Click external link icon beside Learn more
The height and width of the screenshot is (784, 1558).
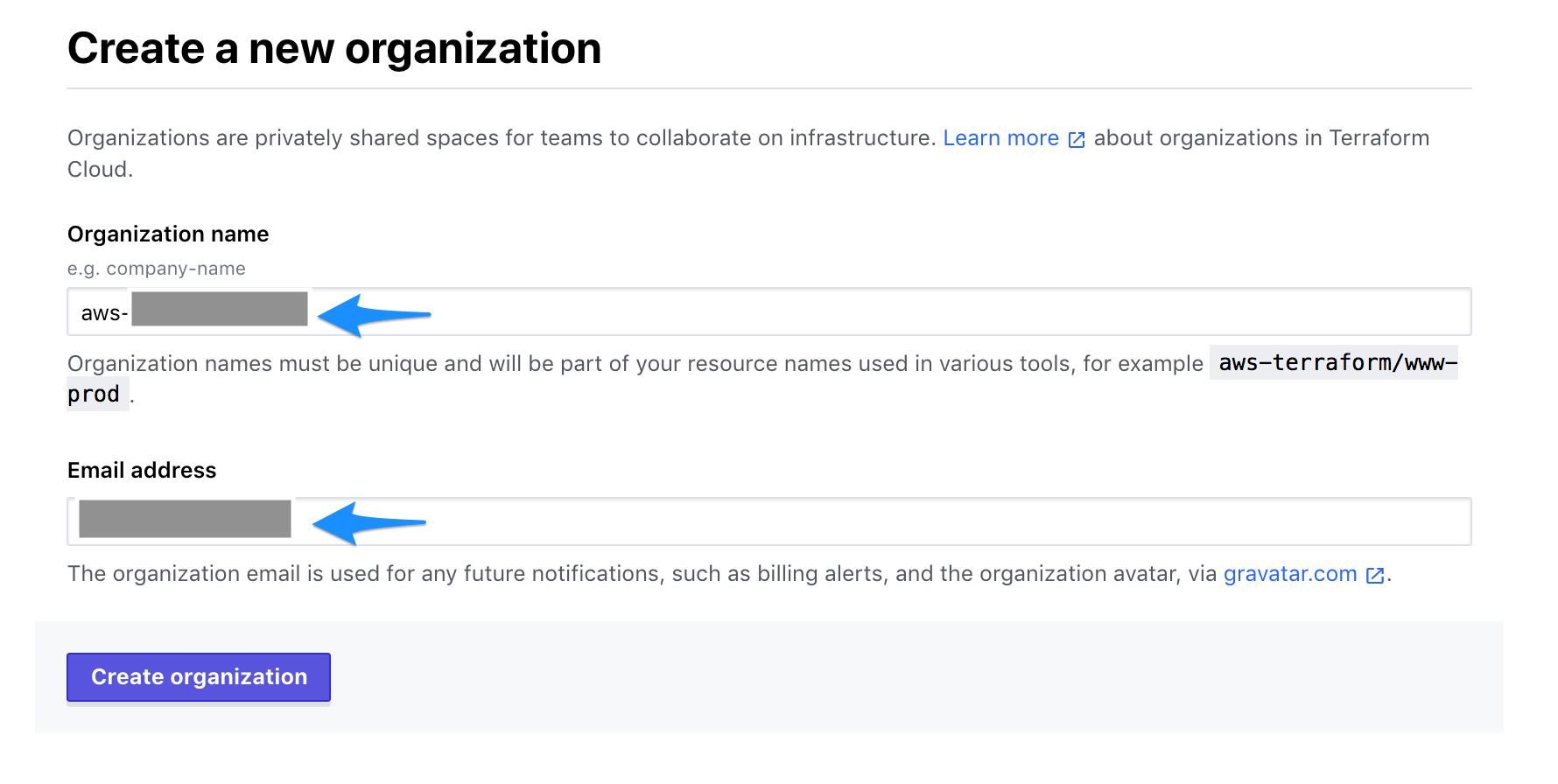point(1077,140)
